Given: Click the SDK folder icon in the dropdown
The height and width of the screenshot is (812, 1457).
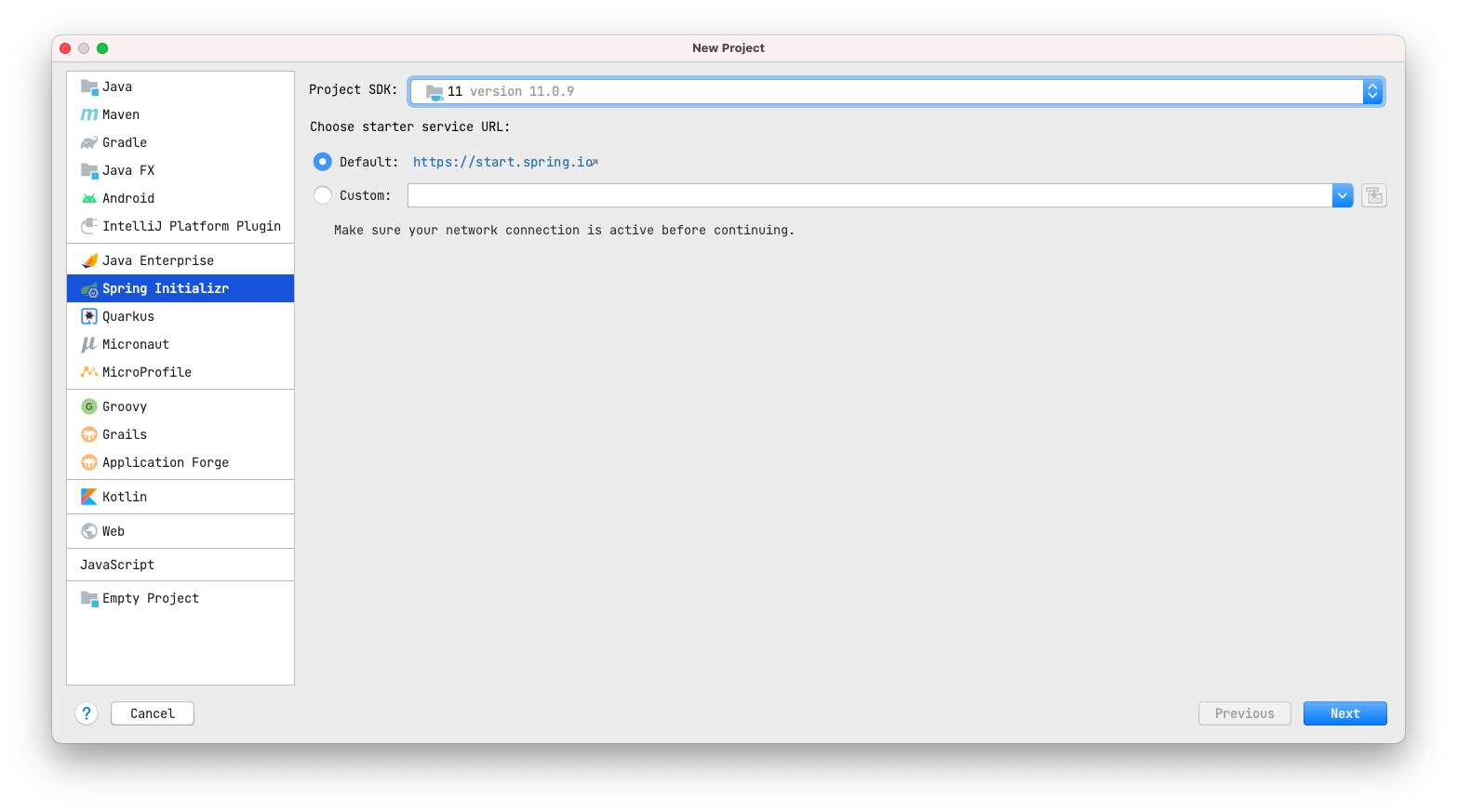Looking at the screenshot, I should [434, 91].
